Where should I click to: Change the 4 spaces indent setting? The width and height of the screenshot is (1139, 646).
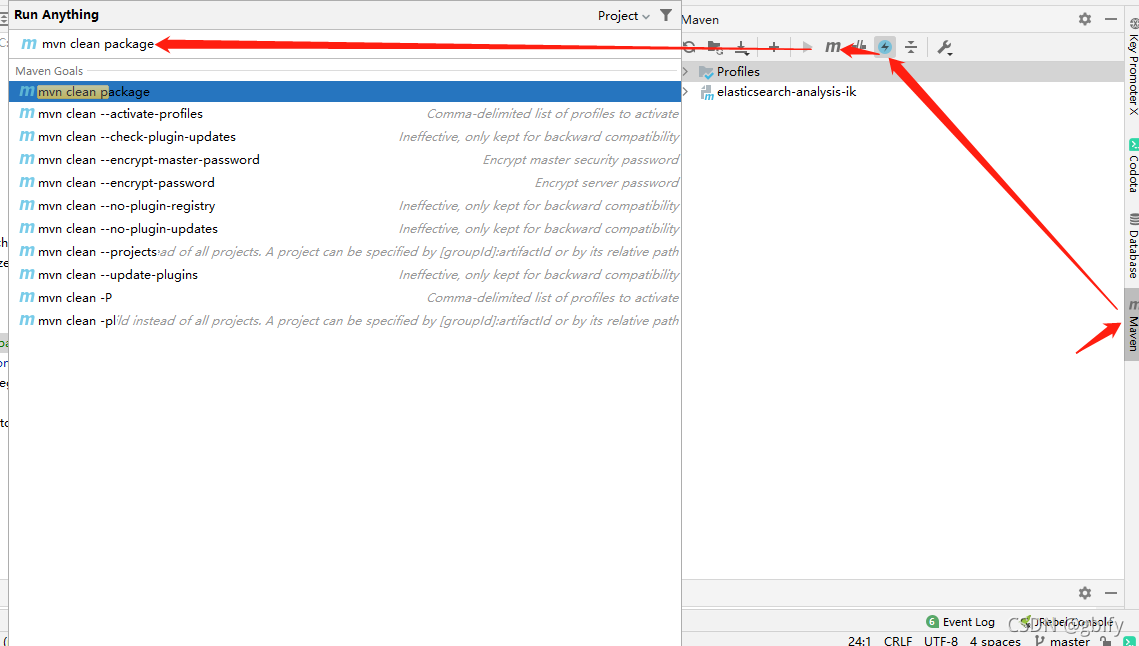pyautogui.click(x=995, y=641)
